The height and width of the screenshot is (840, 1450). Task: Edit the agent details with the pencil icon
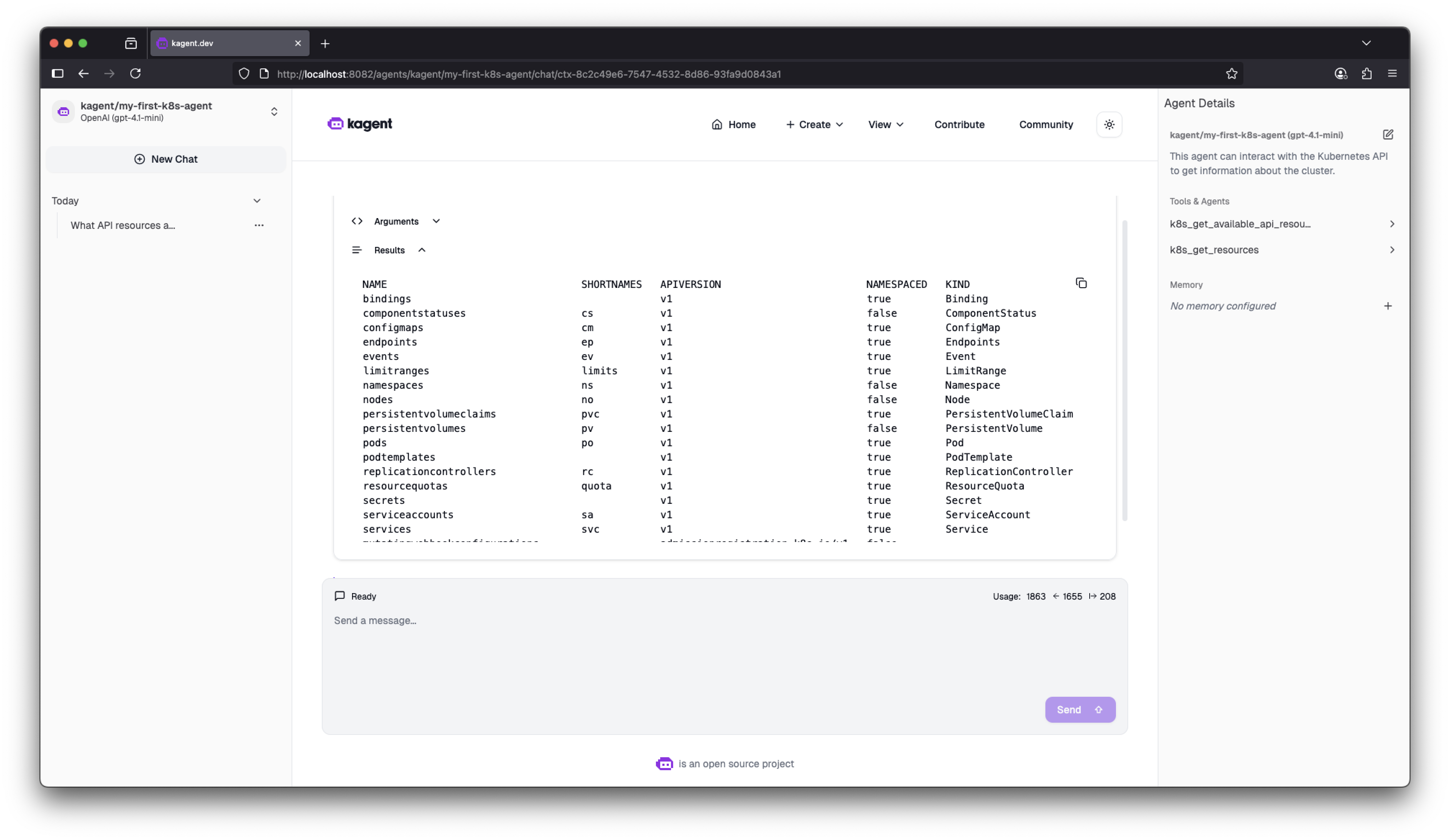coord(1388,134)
